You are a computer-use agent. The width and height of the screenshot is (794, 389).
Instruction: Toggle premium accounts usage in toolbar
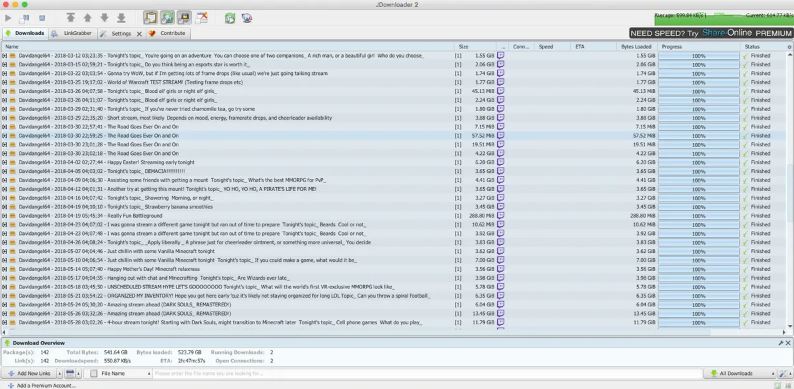pos(184,18)
